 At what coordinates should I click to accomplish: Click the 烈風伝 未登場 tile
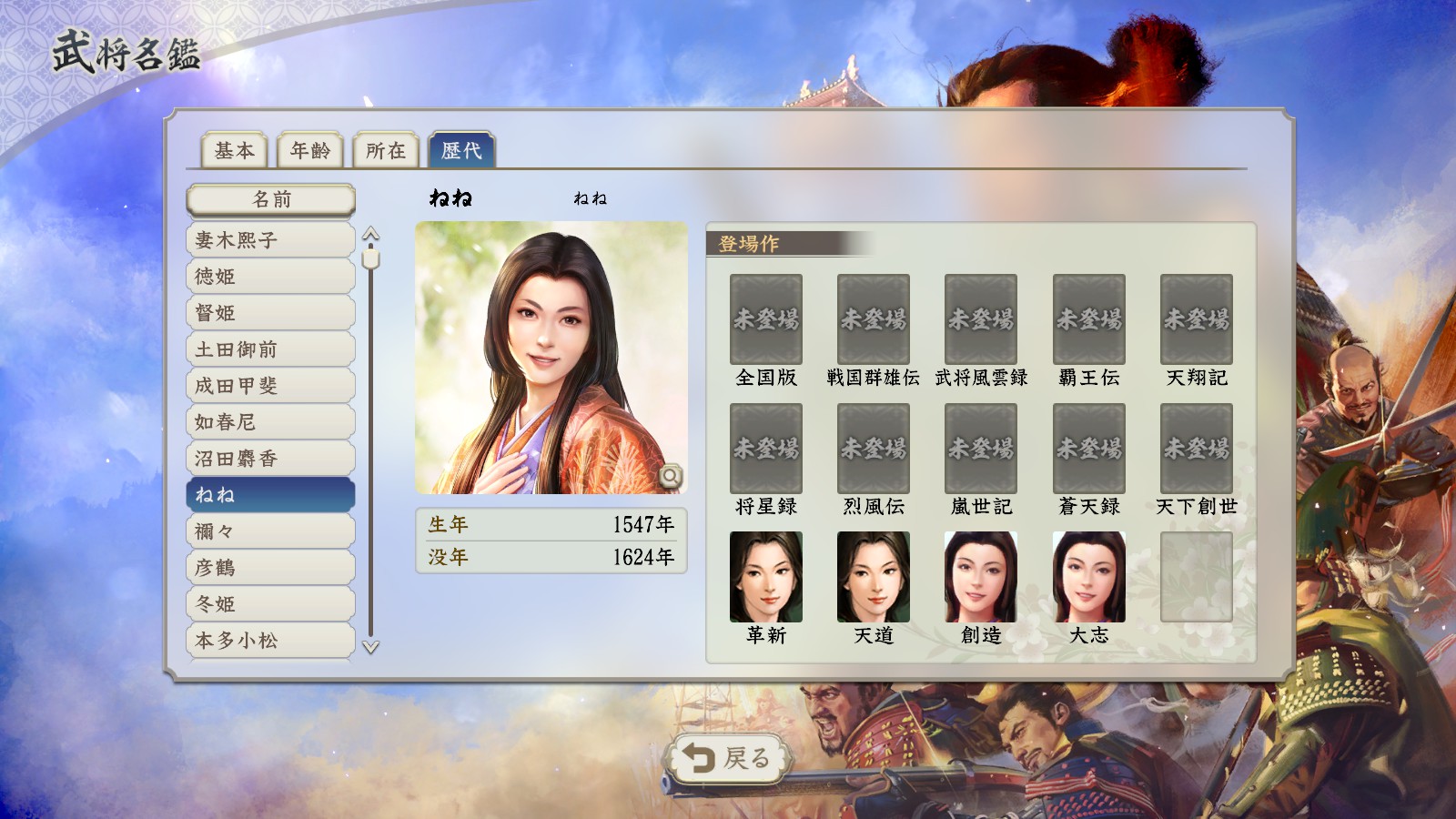874,449
